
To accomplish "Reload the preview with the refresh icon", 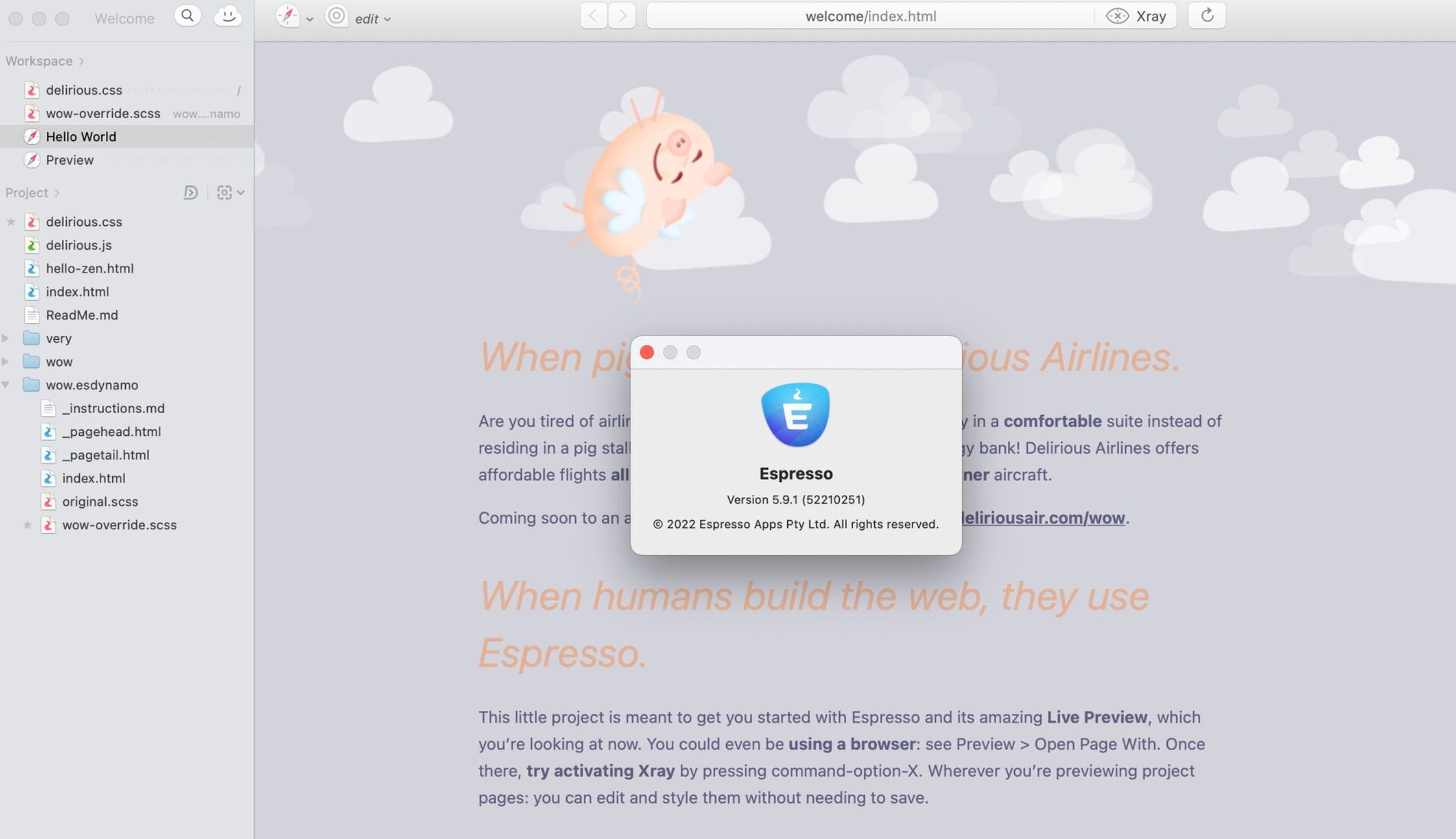I will click(x=1207, y=16).
